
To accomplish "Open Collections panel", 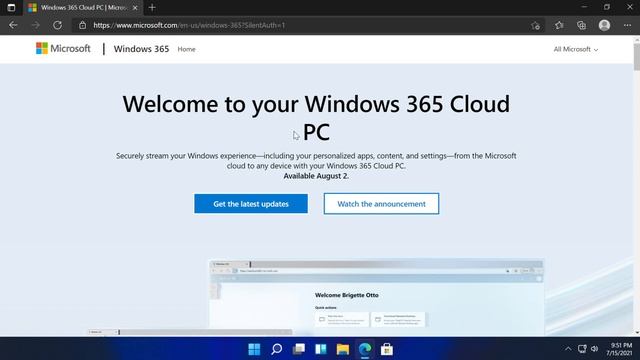I will tap(581, 25).
